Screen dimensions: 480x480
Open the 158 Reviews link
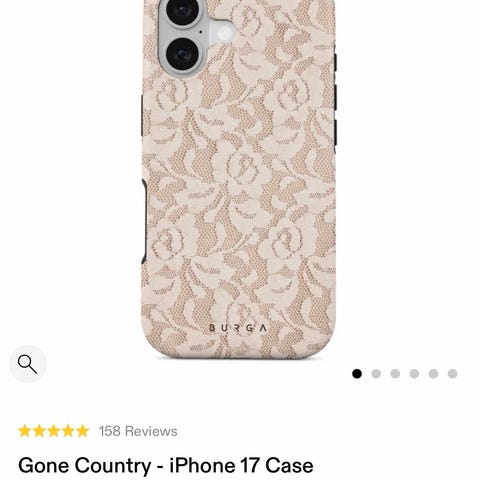138,431
